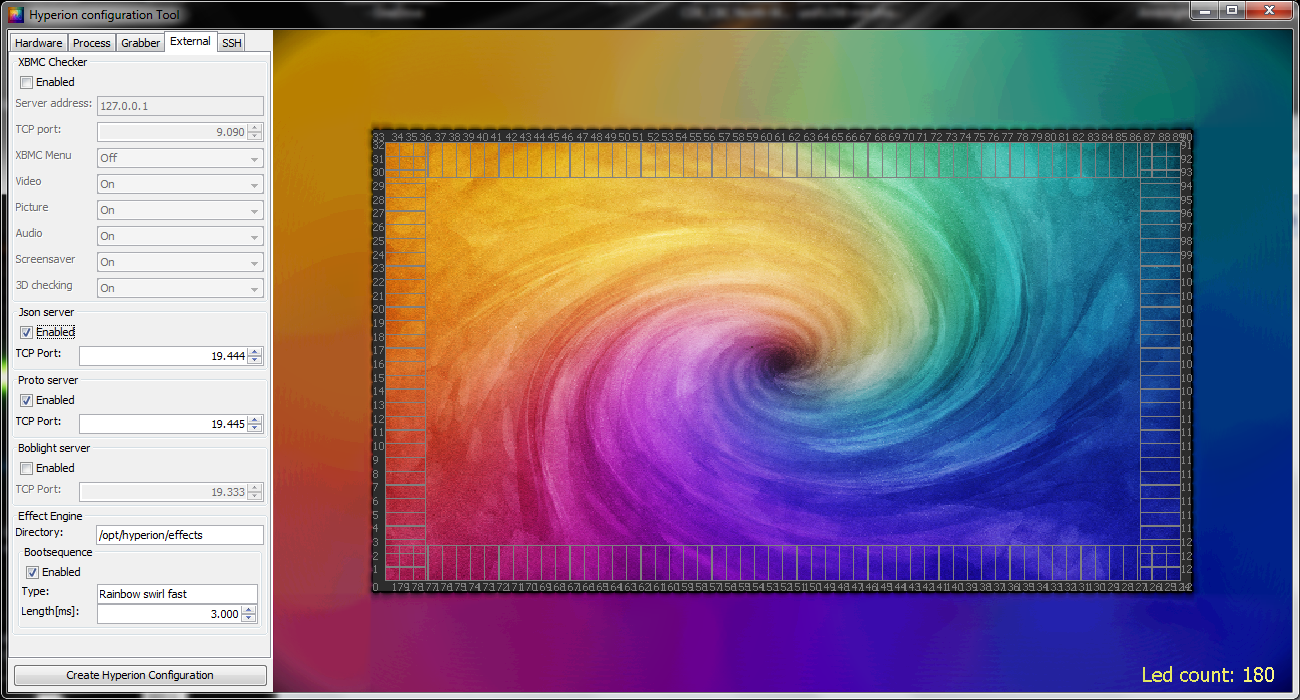
Task: Click the Effect Engine Directory input field
Action: click(179, 535)
